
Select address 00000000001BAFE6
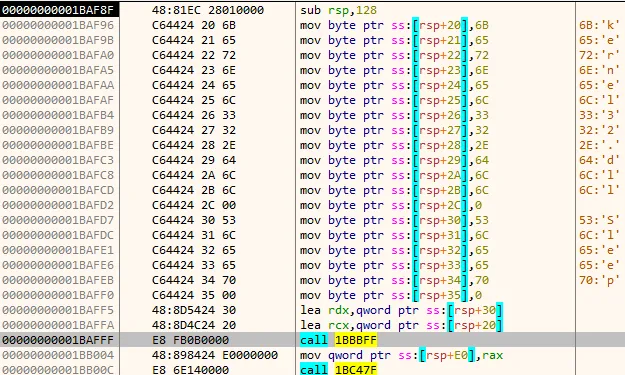pos(58,265)
